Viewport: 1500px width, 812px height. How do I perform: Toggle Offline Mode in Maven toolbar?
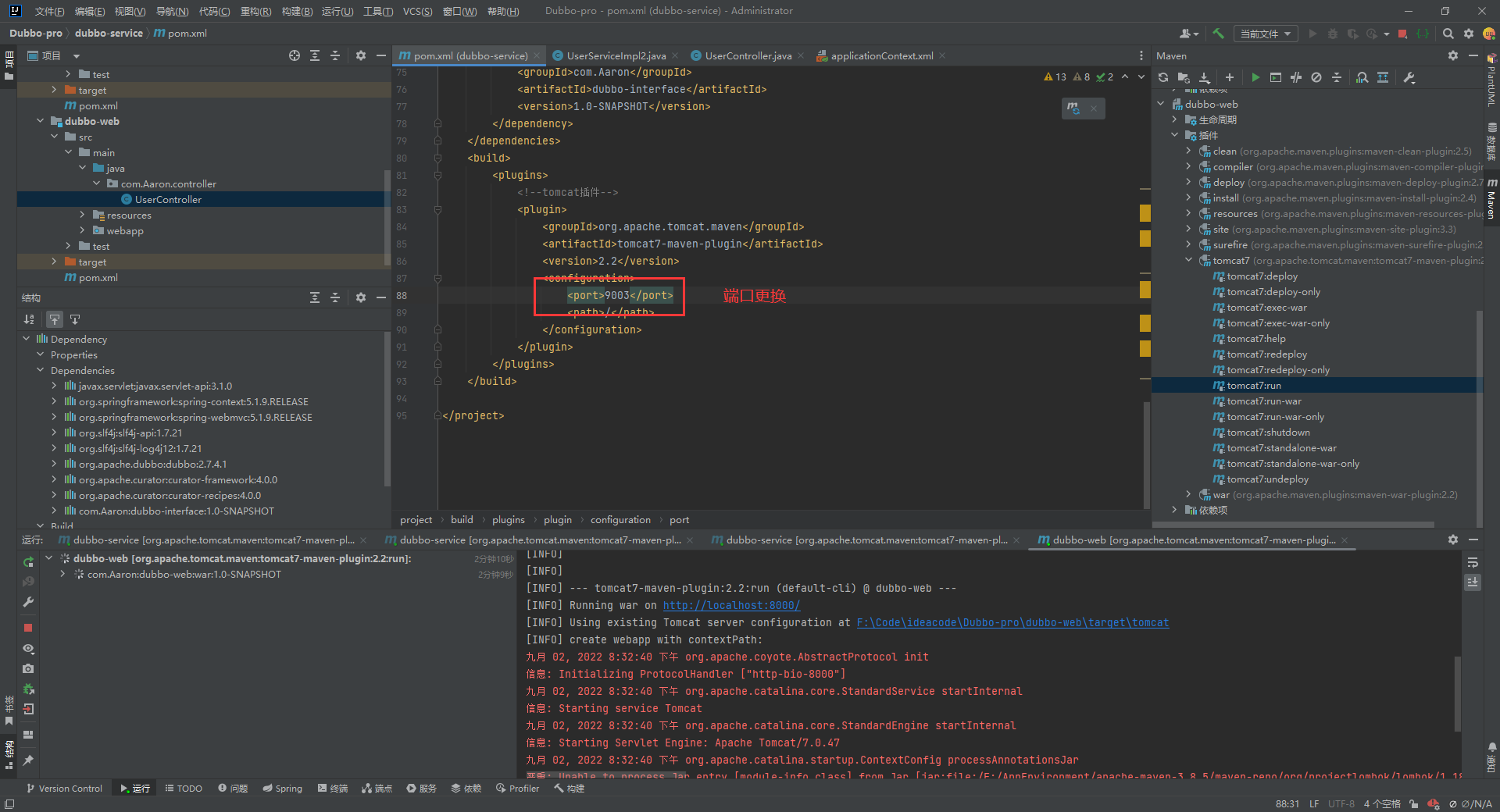[x=1296, y=77]
